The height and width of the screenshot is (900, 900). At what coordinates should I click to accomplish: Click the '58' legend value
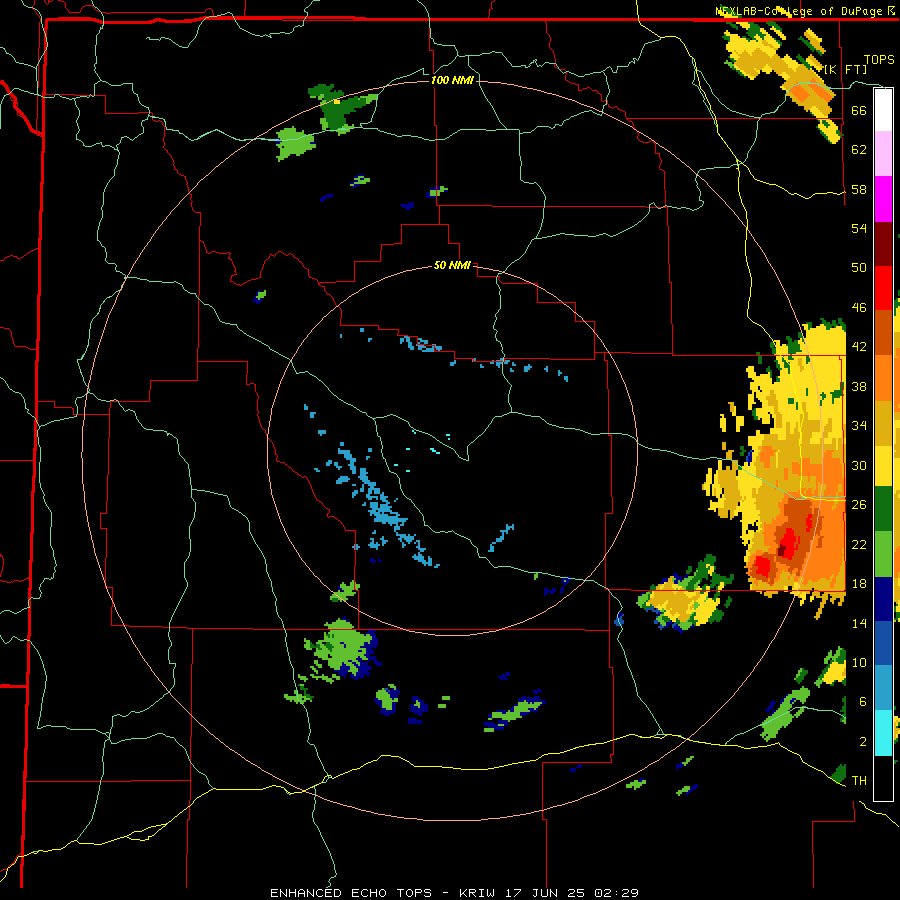click(x=859, y=189)
